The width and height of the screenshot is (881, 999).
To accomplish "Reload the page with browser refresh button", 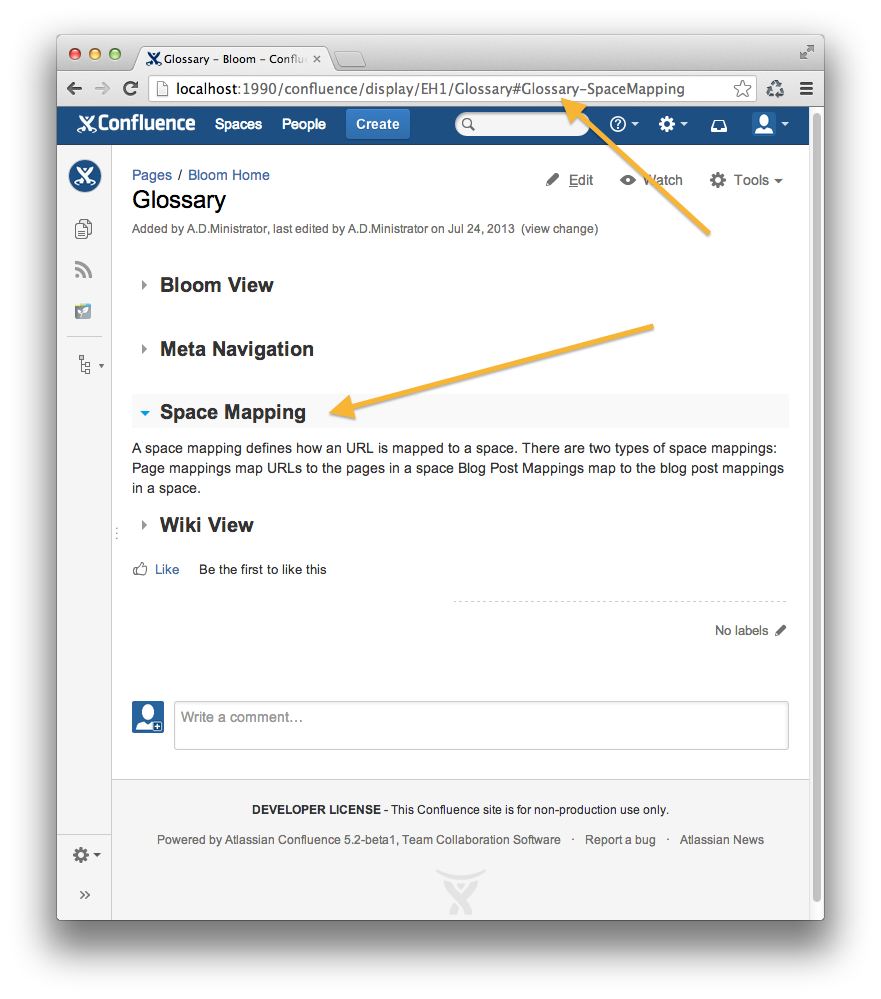I will [130, 89].
